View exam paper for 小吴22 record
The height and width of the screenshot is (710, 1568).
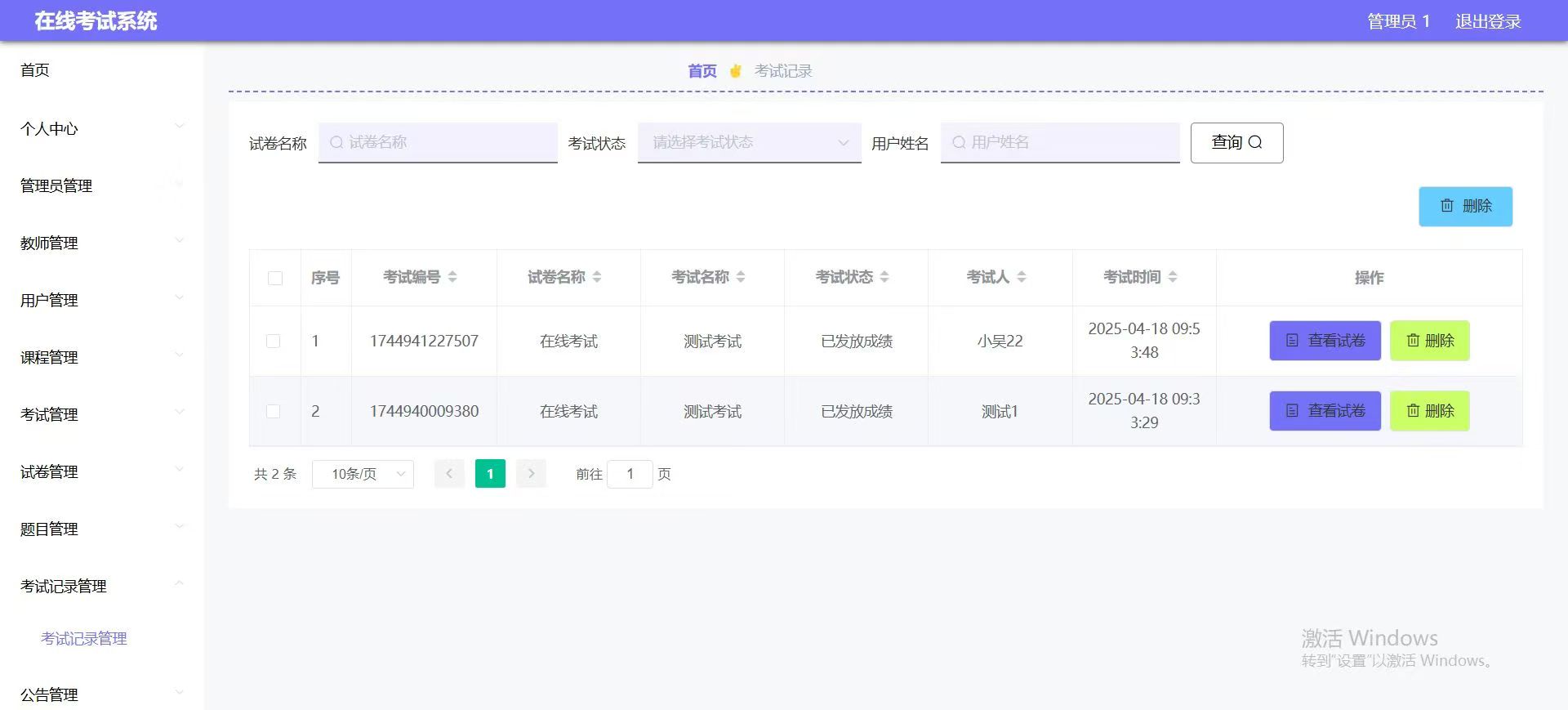tap(1325, 341)
